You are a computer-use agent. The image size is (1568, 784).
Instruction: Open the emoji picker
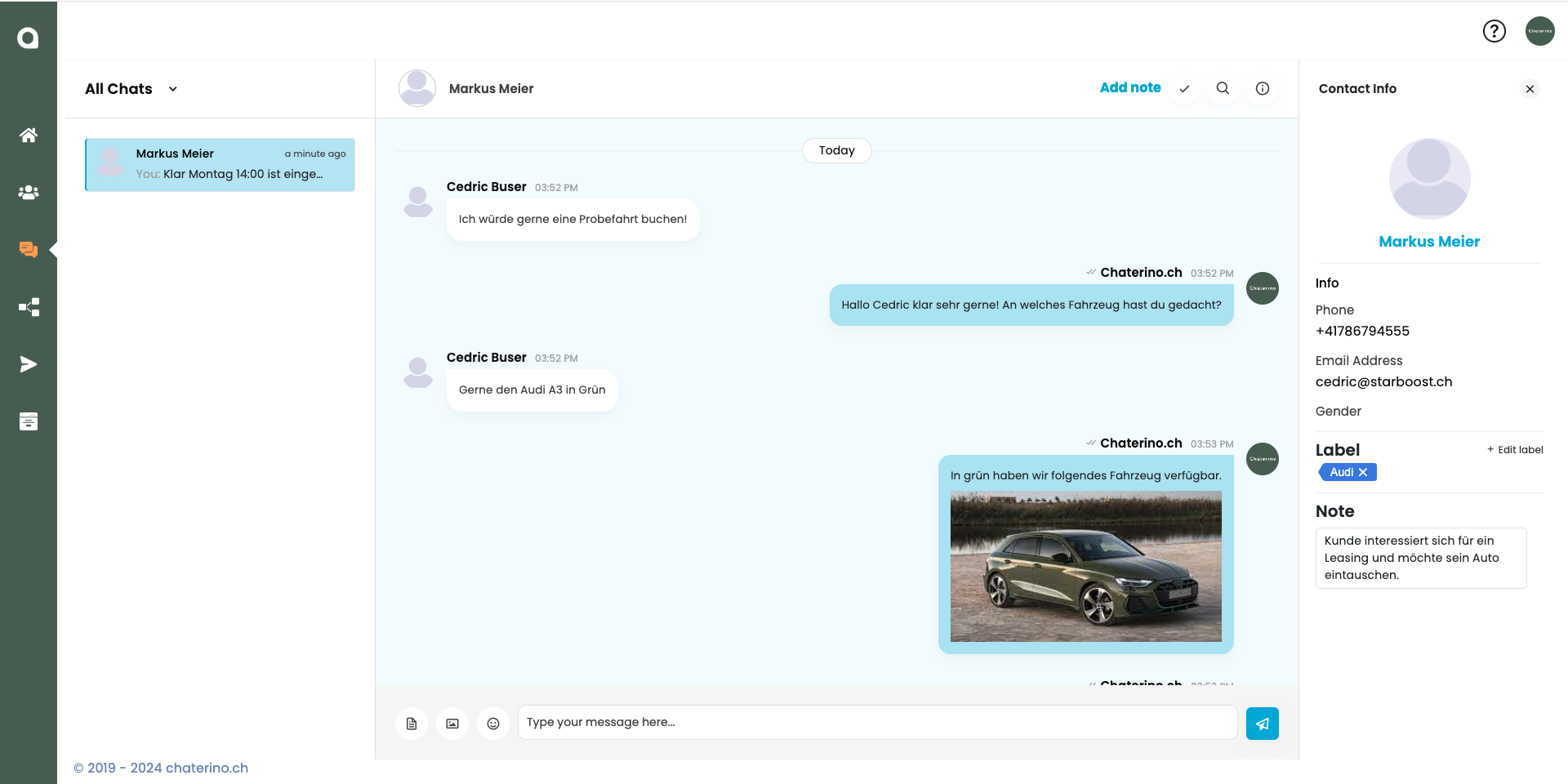point(493,724)
